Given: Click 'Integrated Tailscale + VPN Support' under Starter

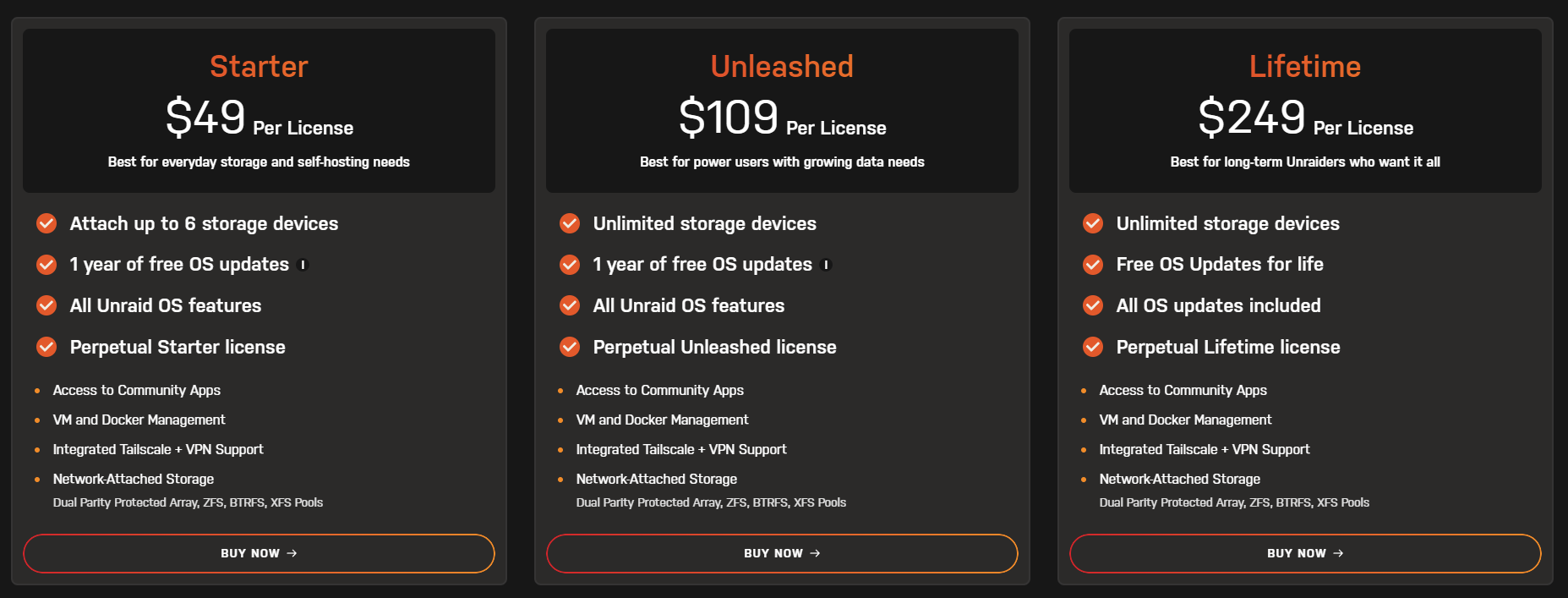Looking at the screenshot, I should [x=158, y=449].
